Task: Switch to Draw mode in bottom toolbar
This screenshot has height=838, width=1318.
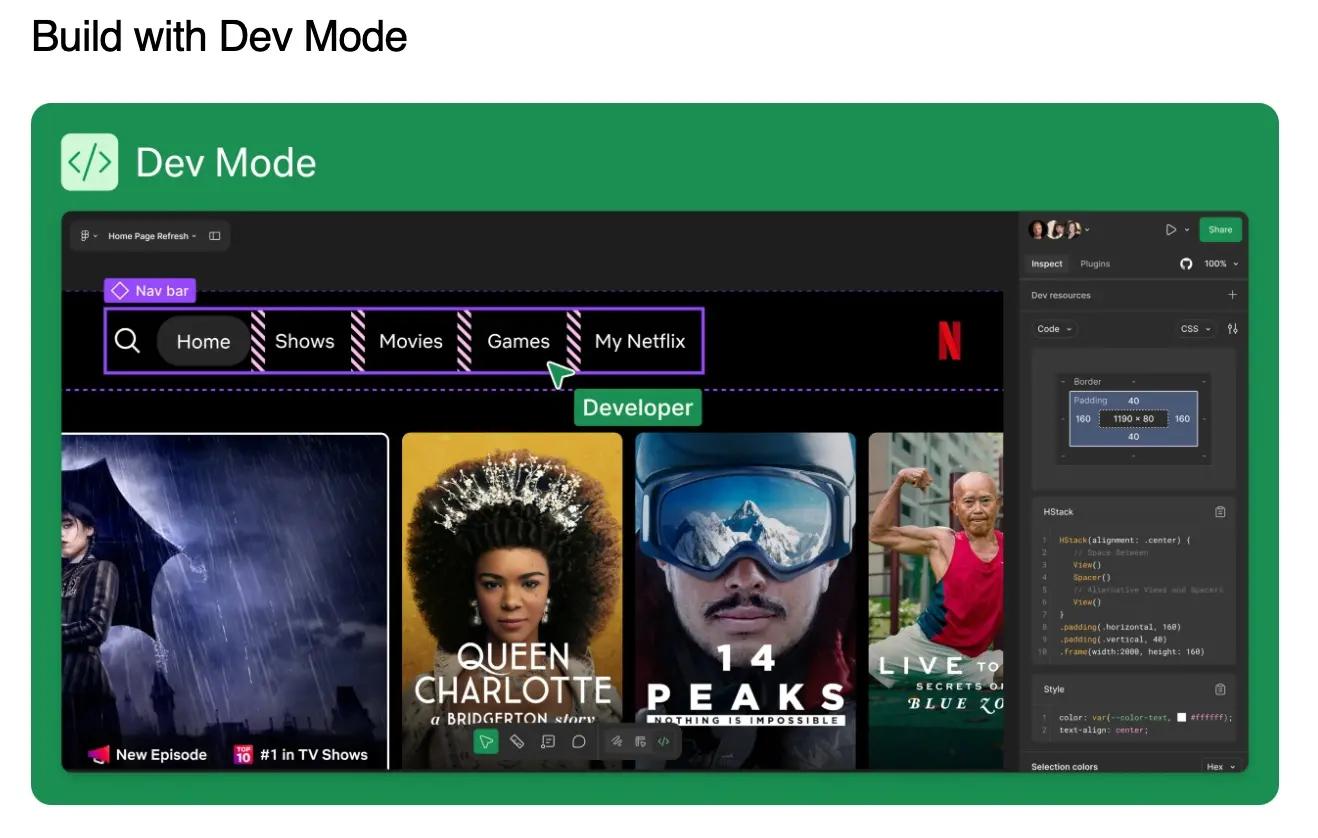Action: click(617, 742)
